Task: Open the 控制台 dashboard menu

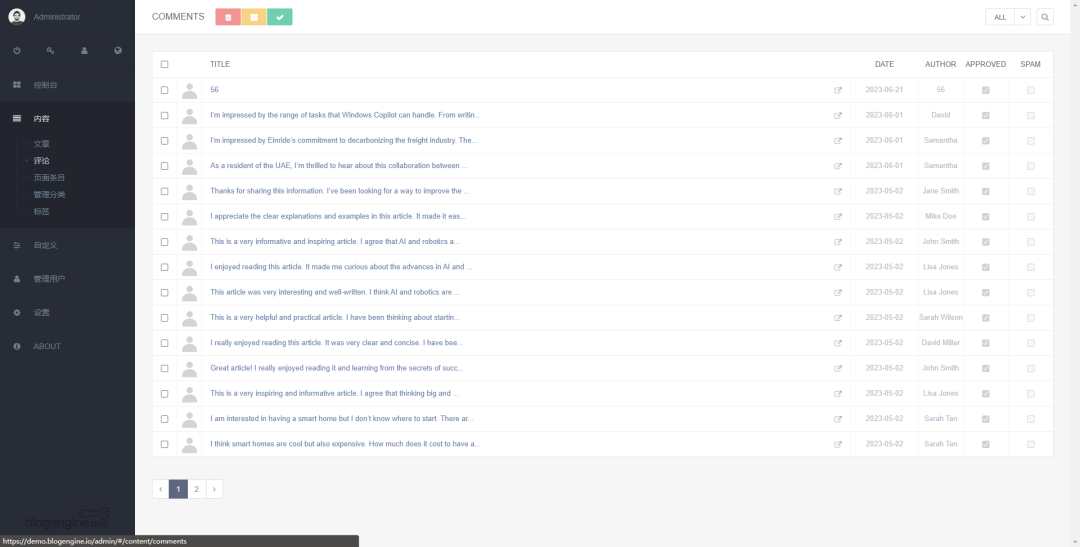Action: pos(68,85)
